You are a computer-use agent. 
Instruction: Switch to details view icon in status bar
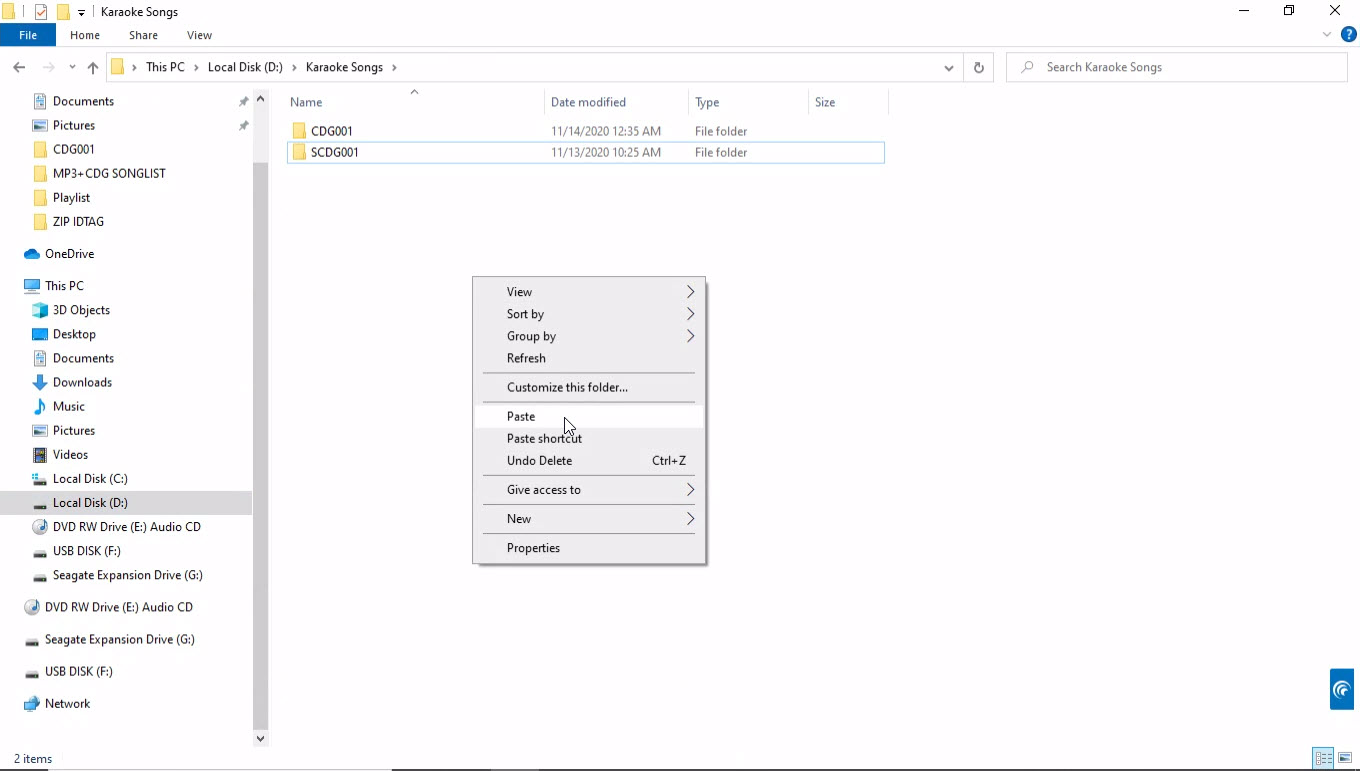coord(1323,758)
